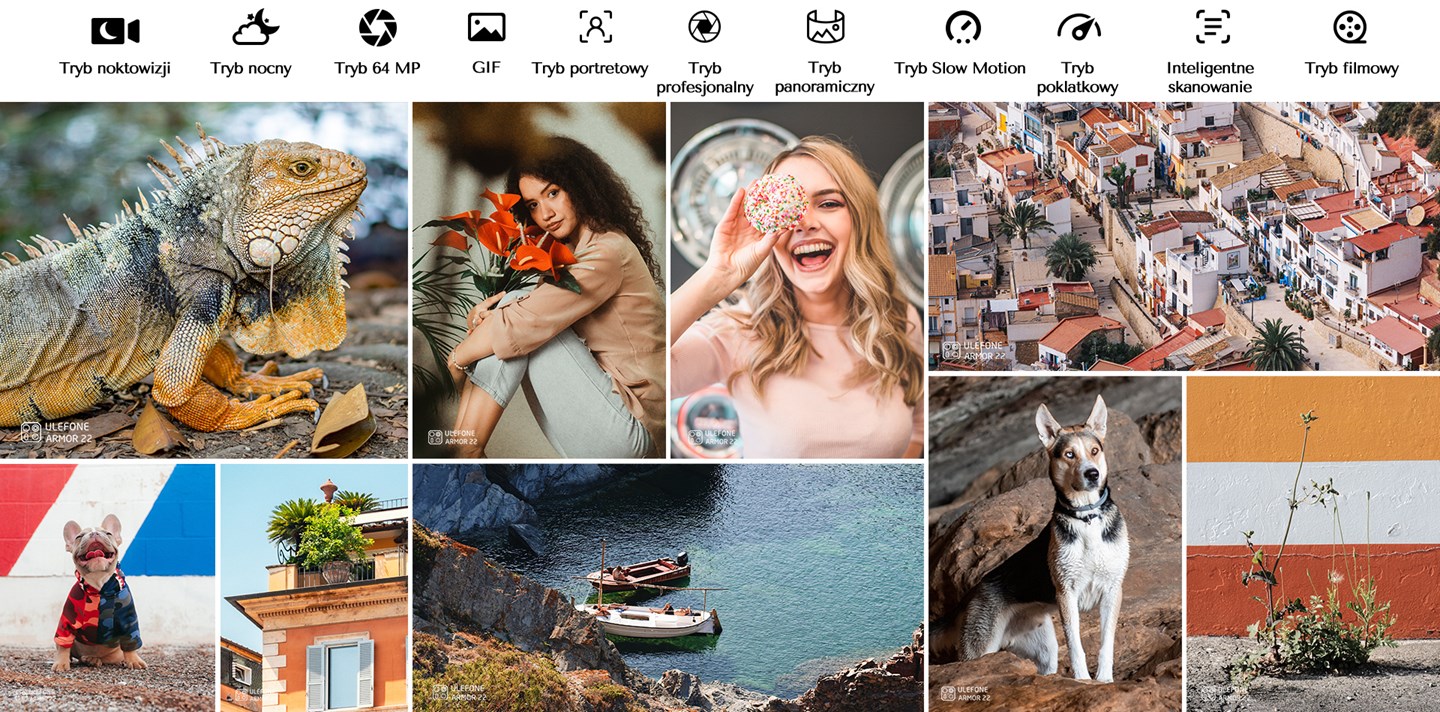Select the Tryb Slow Motion gauge icon

[x=962, y=28]
